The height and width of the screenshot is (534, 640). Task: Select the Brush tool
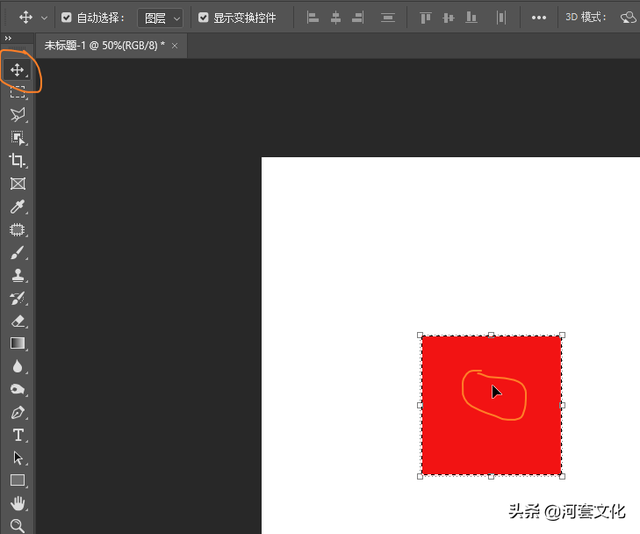click(x=18, y=253)
